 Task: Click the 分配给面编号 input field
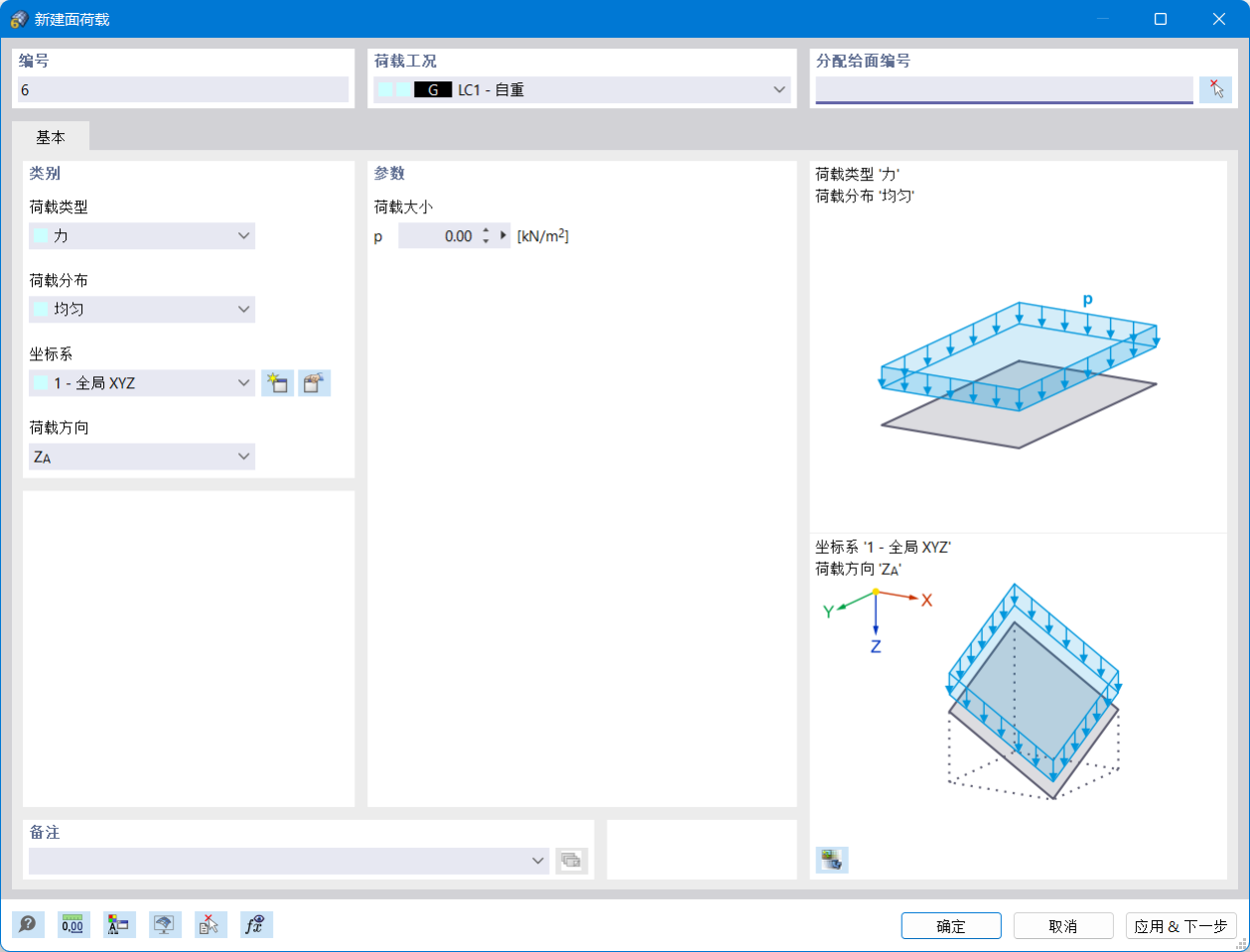click(x=1005, y=89)
